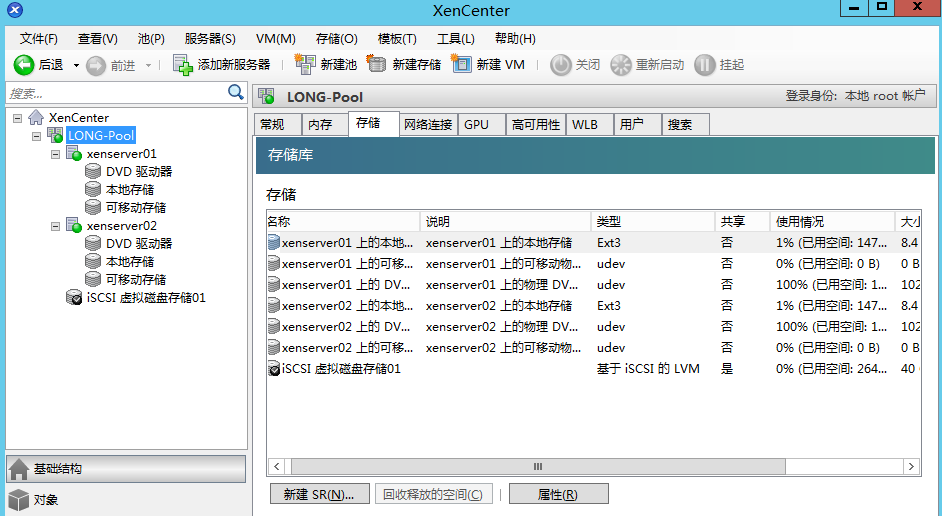Collapse the LONG-Pool tree node
Viewport: 942px width, 516px height.
[x=37, y=136]
